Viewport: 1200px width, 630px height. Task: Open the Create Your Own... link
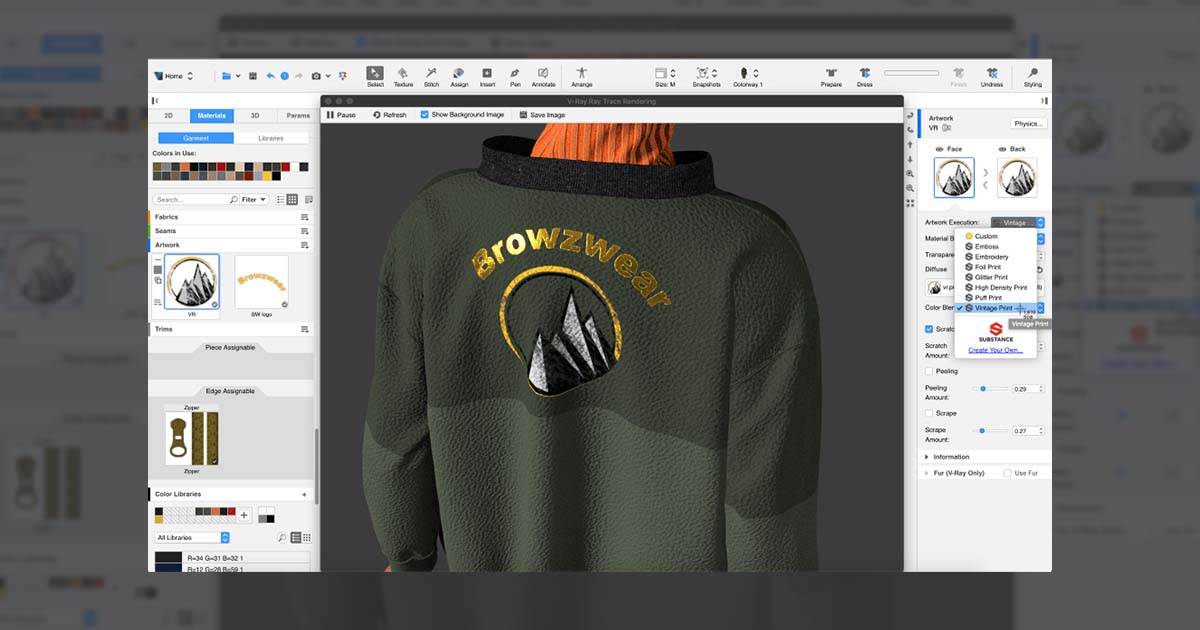click(x=995, y=350)
